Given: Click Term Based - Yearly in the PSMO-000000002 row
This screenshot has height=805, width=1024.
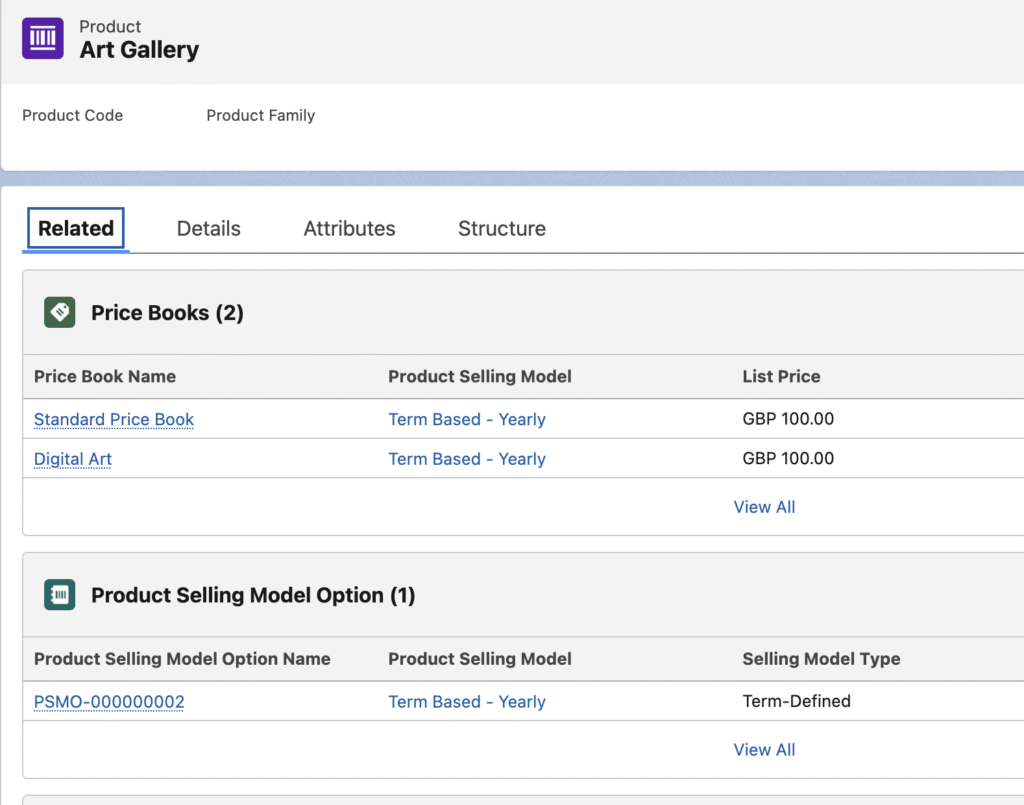Looking at the screenshot, I should tap(466, 702).
